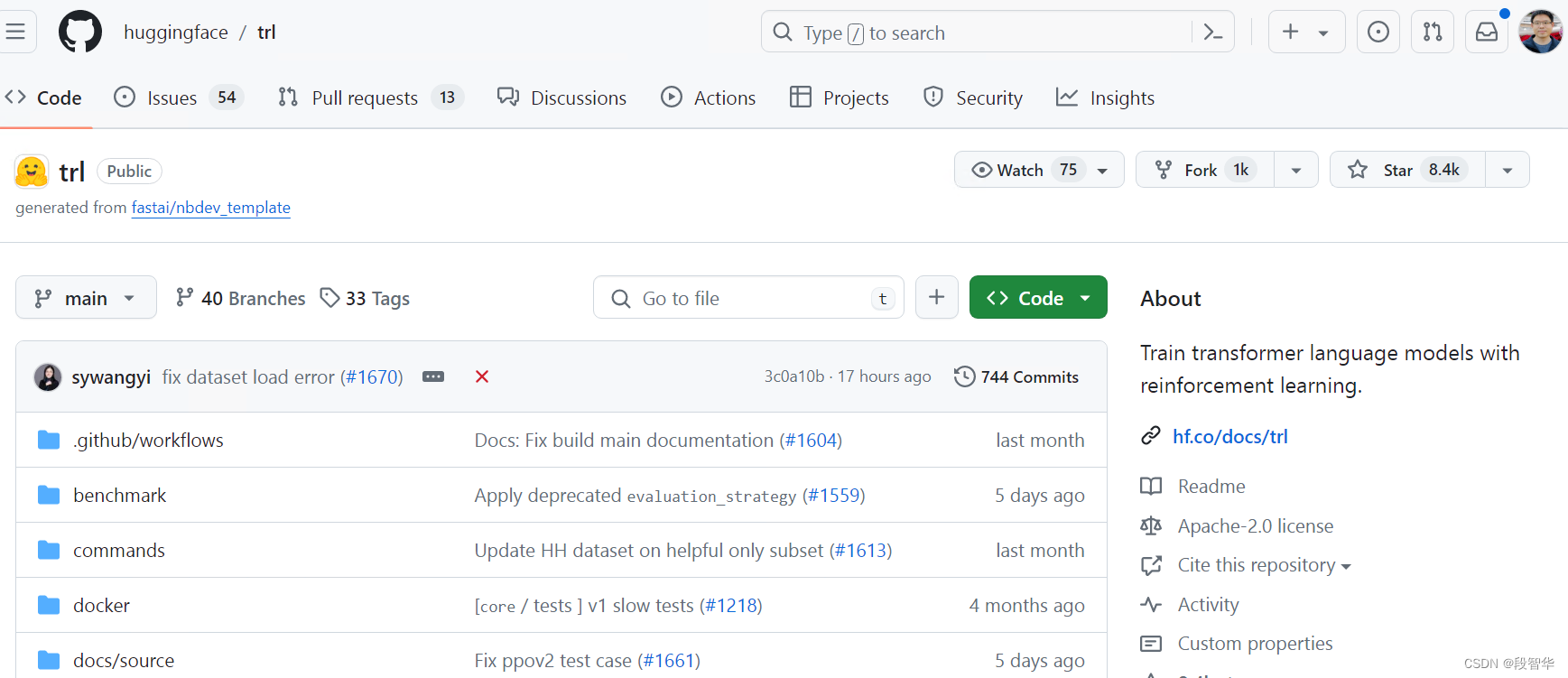Open pull request #1604 link
Viewport: 1568px width, 678px height.
[811, 441]
